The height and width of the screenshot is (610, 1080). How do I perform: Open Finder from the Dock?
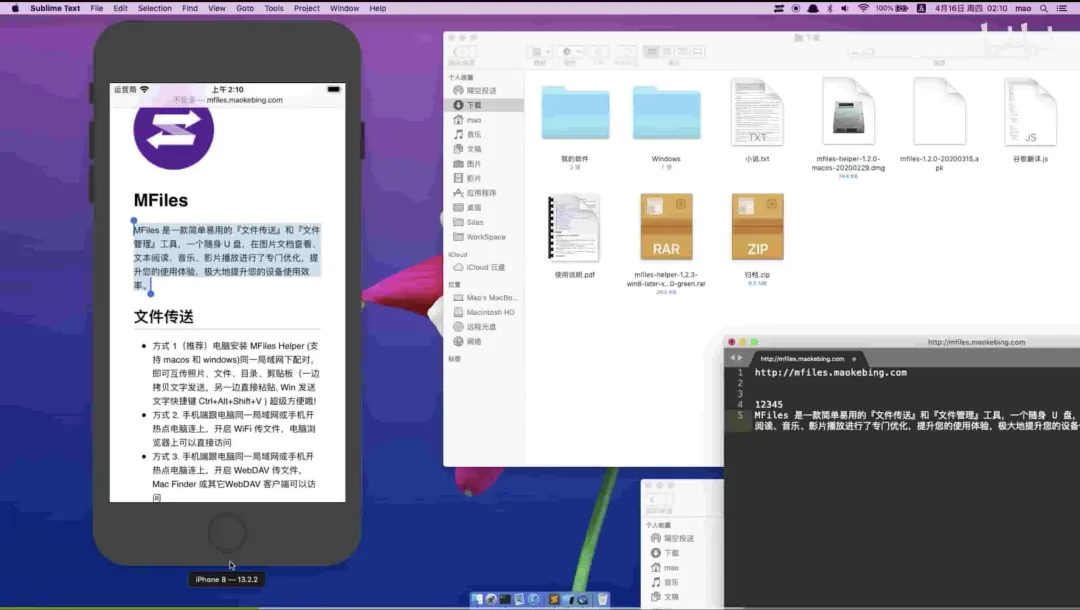pyautogui.click(x=477, y=600)
